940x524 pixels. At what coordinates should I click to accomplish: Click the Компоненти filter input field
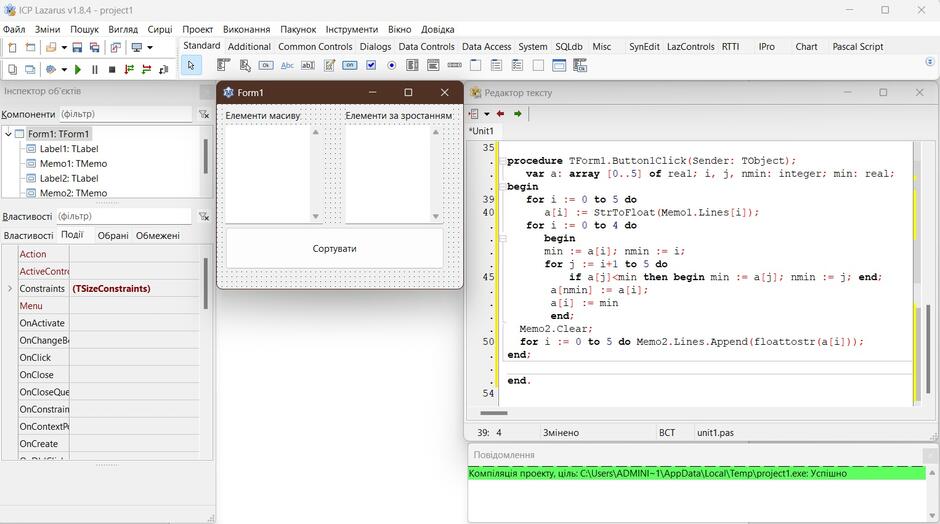coord(125,114)
